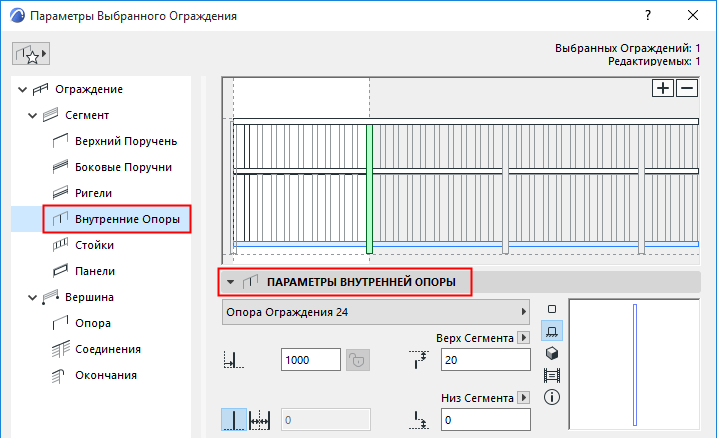Viewport: 717px width, 438px height.
Task: Collapse the Сегмент tree node
Action: point(32,116)
